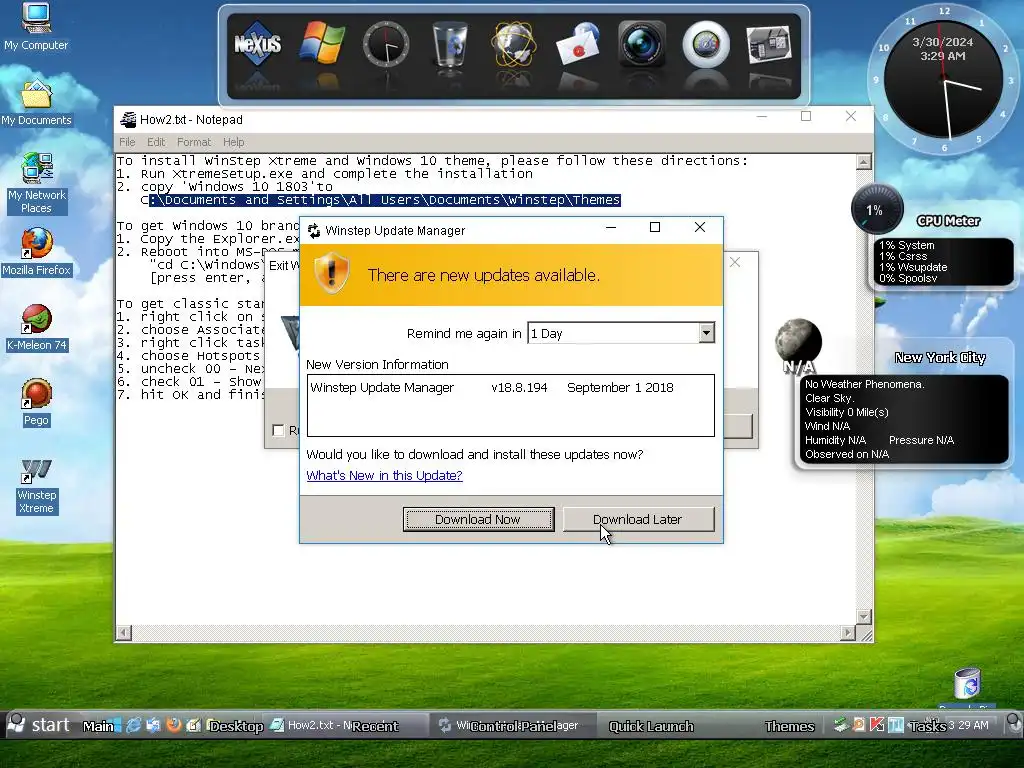Click the hard drive icon in Nexus dock
Viewport: 1024px width, 768px height.
769,44
